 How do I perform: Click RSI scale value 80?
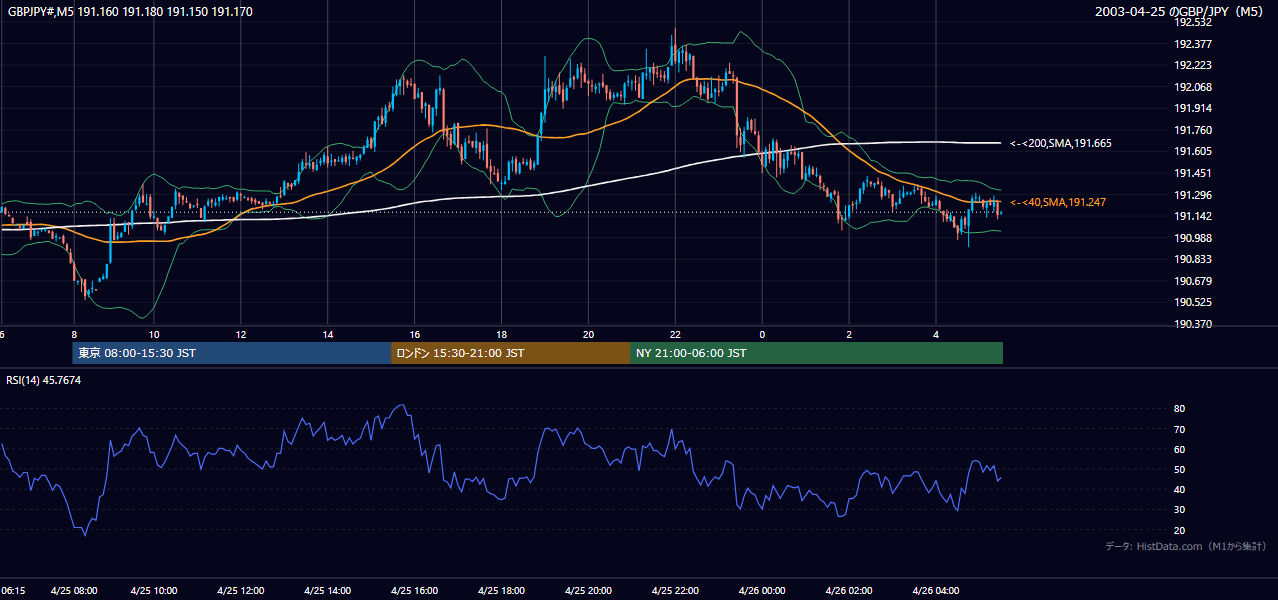click(1179, 409)
